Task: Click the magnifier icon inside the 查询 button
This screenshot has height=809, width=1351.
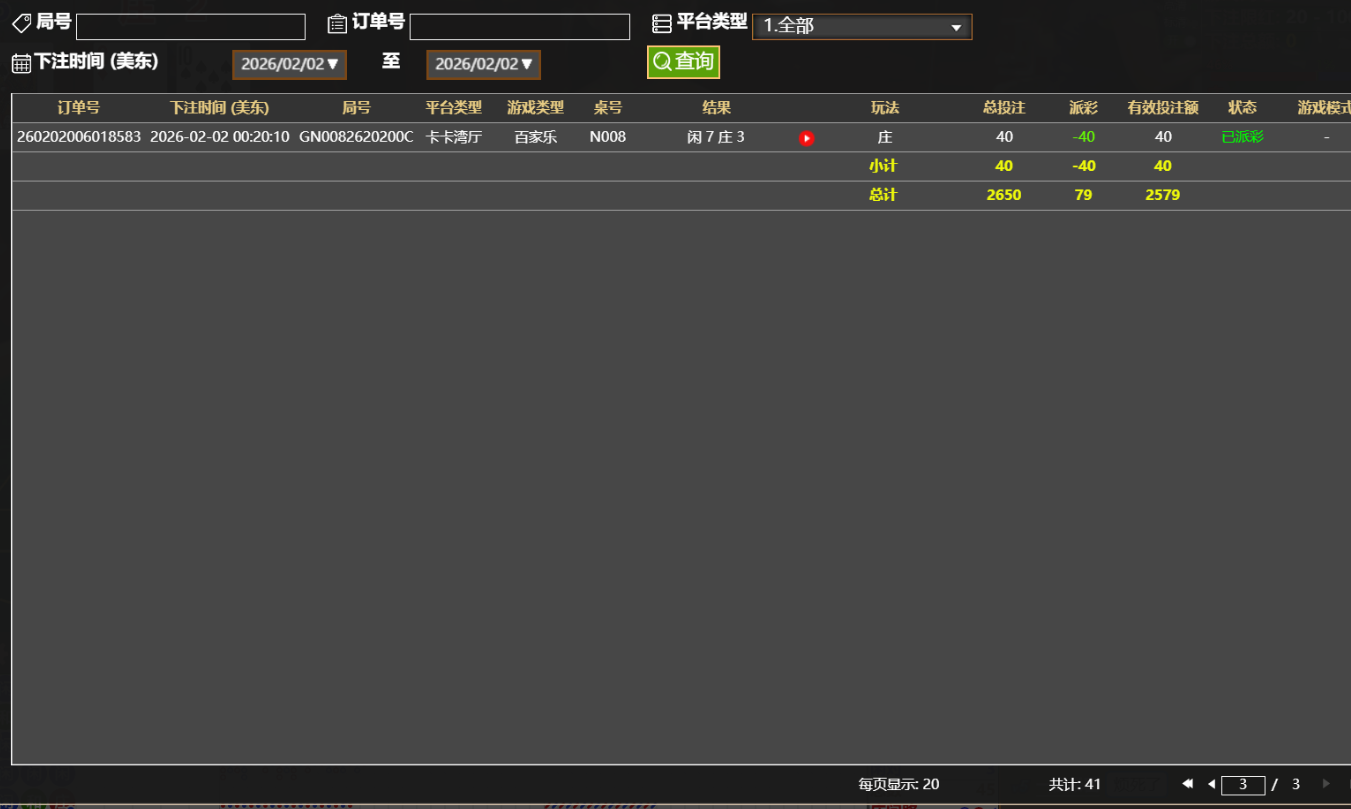Action: click(x=660, y=61)
